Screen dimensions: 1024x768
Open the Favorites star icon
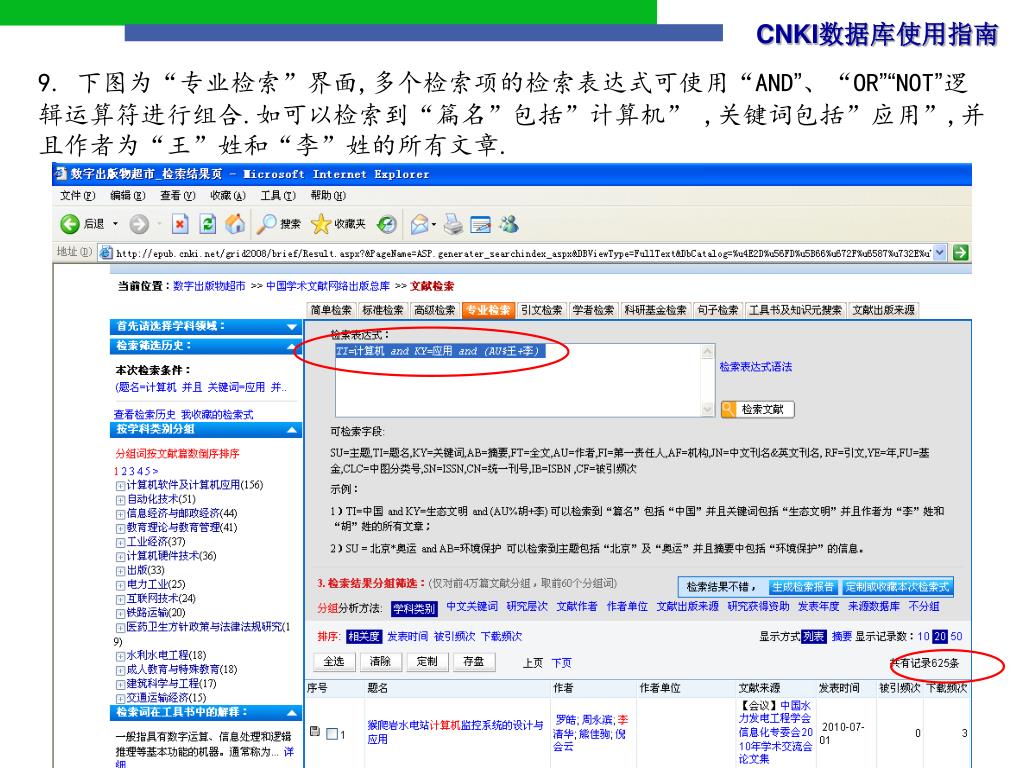(x=321, y=224)
